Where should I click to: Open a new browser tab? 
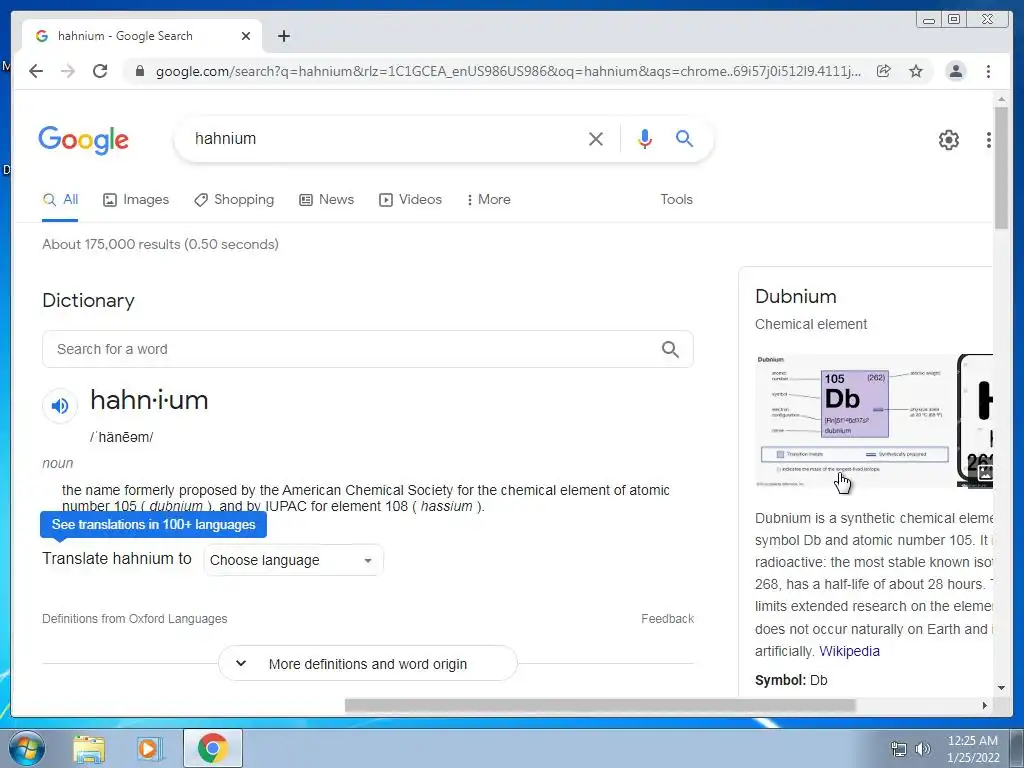pos(283,36)
